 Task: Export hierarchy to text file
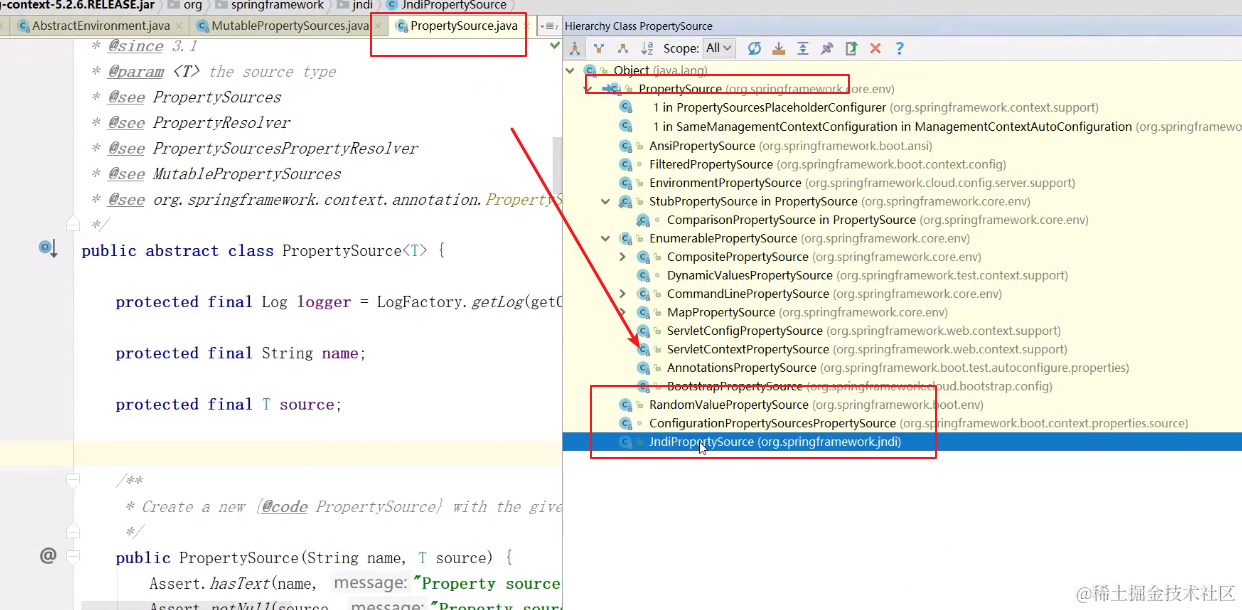tap(851, 48)
